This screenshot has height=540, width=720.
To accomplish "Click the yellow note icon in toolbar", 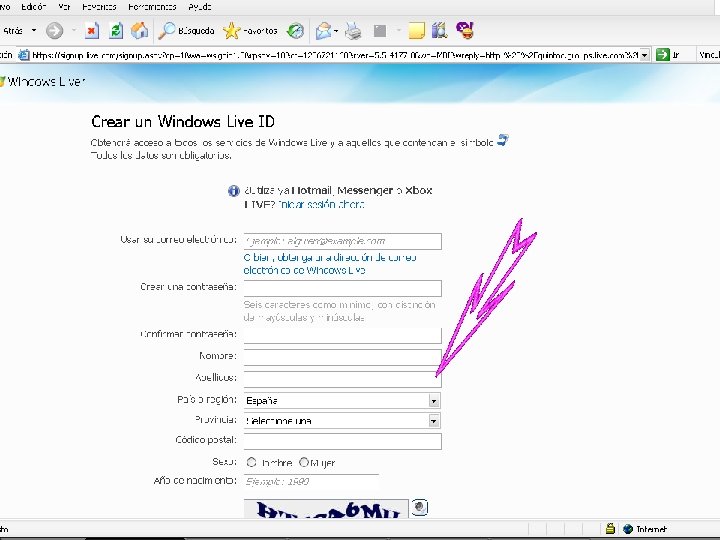I will [x=416, y=31].
